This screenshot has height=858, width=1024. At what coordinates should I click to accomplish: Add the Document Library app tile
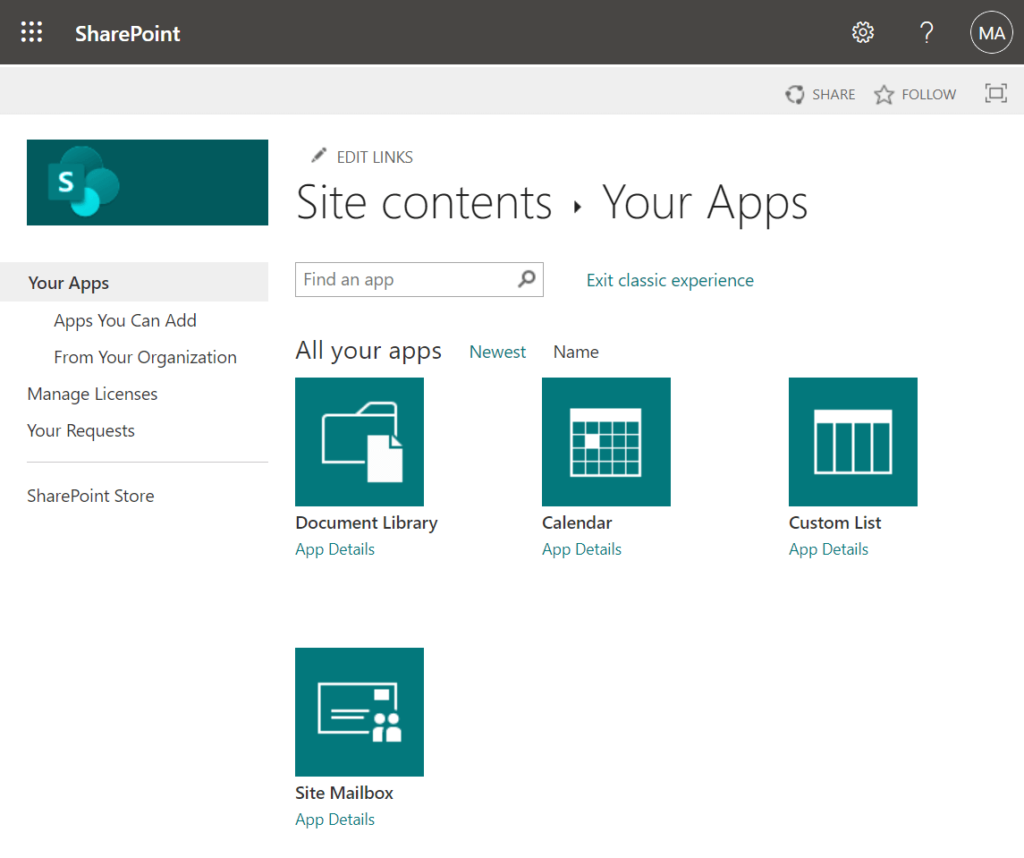pyautogui.click(x=359, y=441)
